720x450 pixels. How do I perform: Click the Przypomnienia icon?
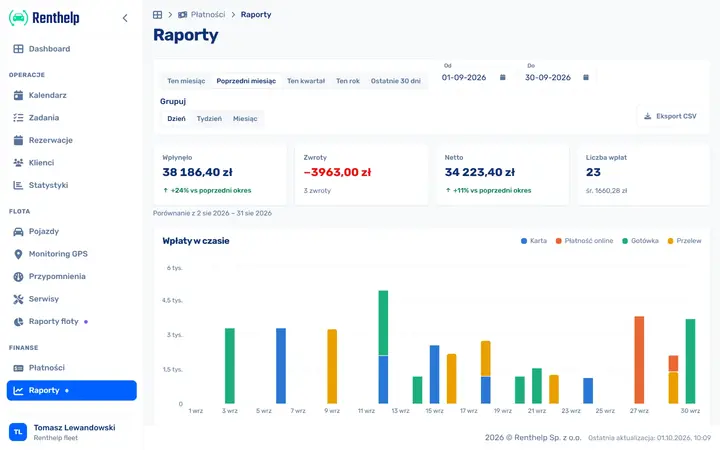click(18, 276)
